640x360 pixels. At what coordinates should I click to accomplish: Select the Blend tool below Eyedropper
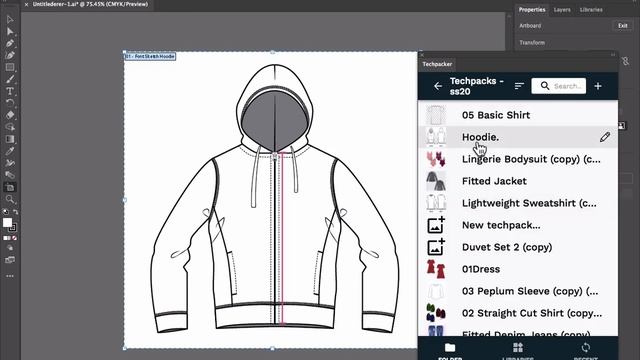pyautogui.click(x=10, y=163)
